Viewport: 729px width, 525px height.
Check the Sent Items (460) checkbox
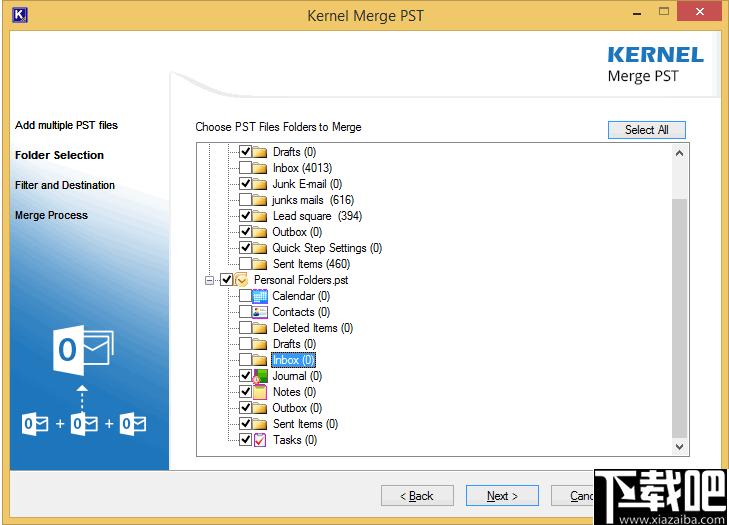tap(245, 264)
